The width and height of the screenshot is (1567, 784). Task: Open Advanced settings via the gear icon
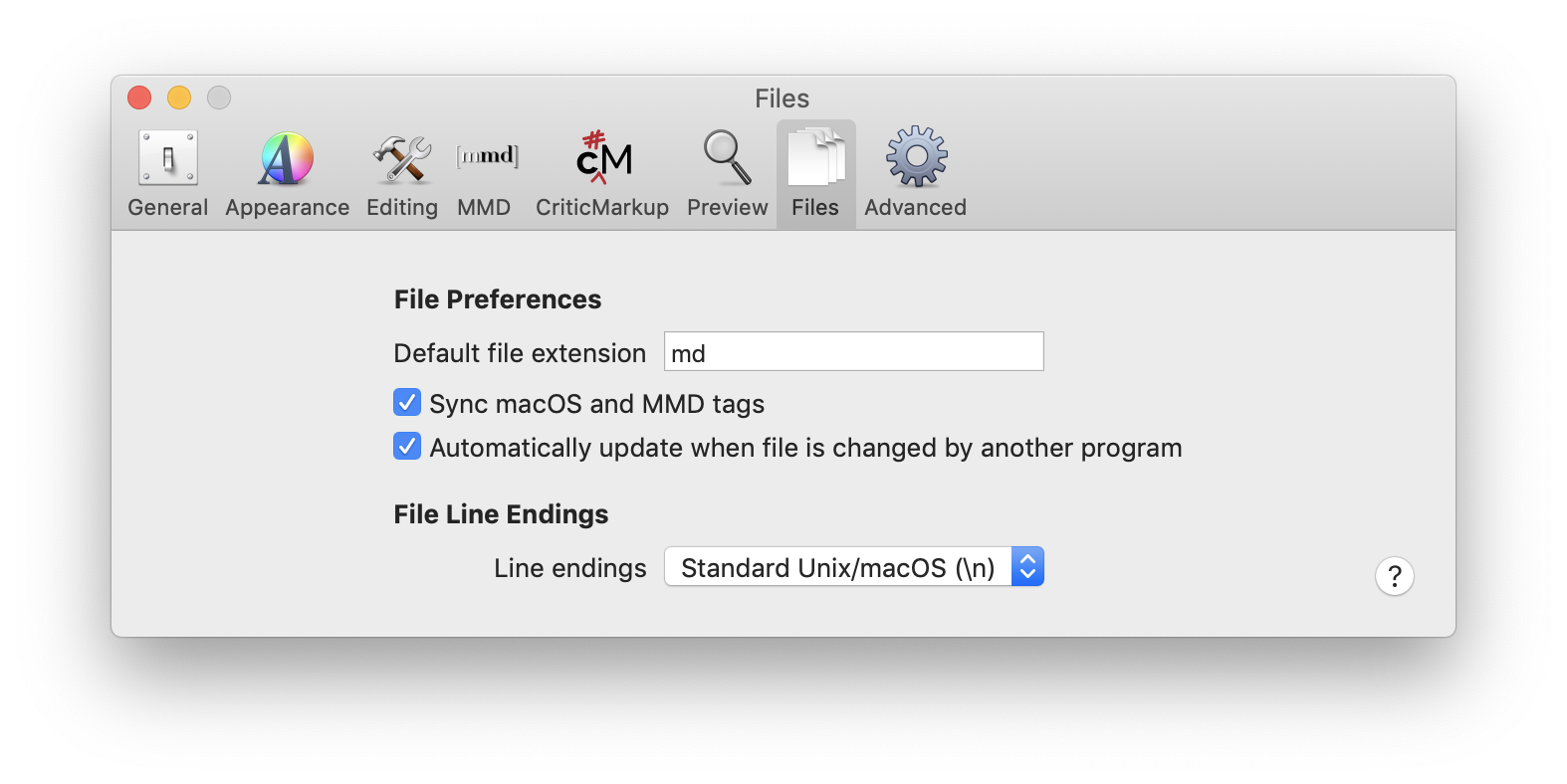click(916, 157)
